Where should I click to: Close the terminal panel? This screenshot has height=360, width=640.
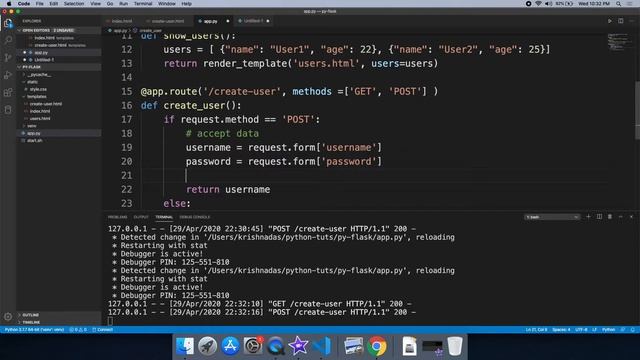pyautogui.click(x=631, y=217)
